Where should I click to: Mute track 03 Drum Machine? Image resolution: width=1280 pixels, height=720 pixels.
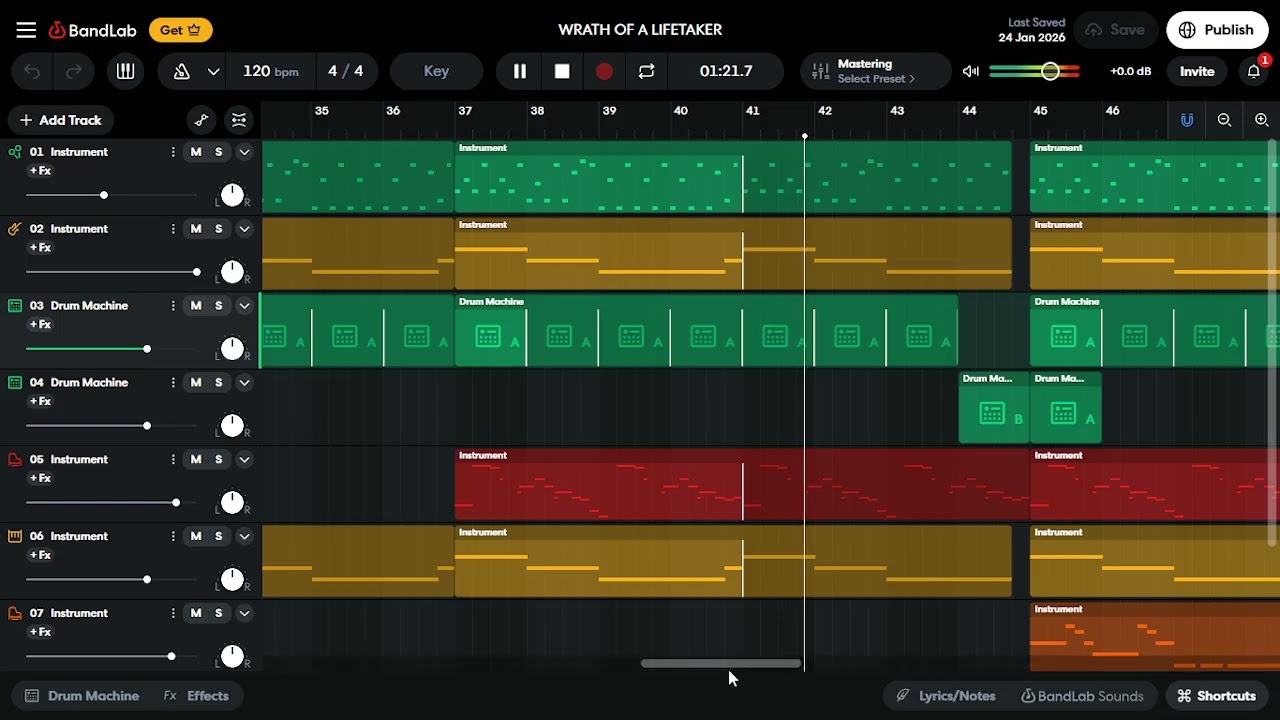click(196, 306)
